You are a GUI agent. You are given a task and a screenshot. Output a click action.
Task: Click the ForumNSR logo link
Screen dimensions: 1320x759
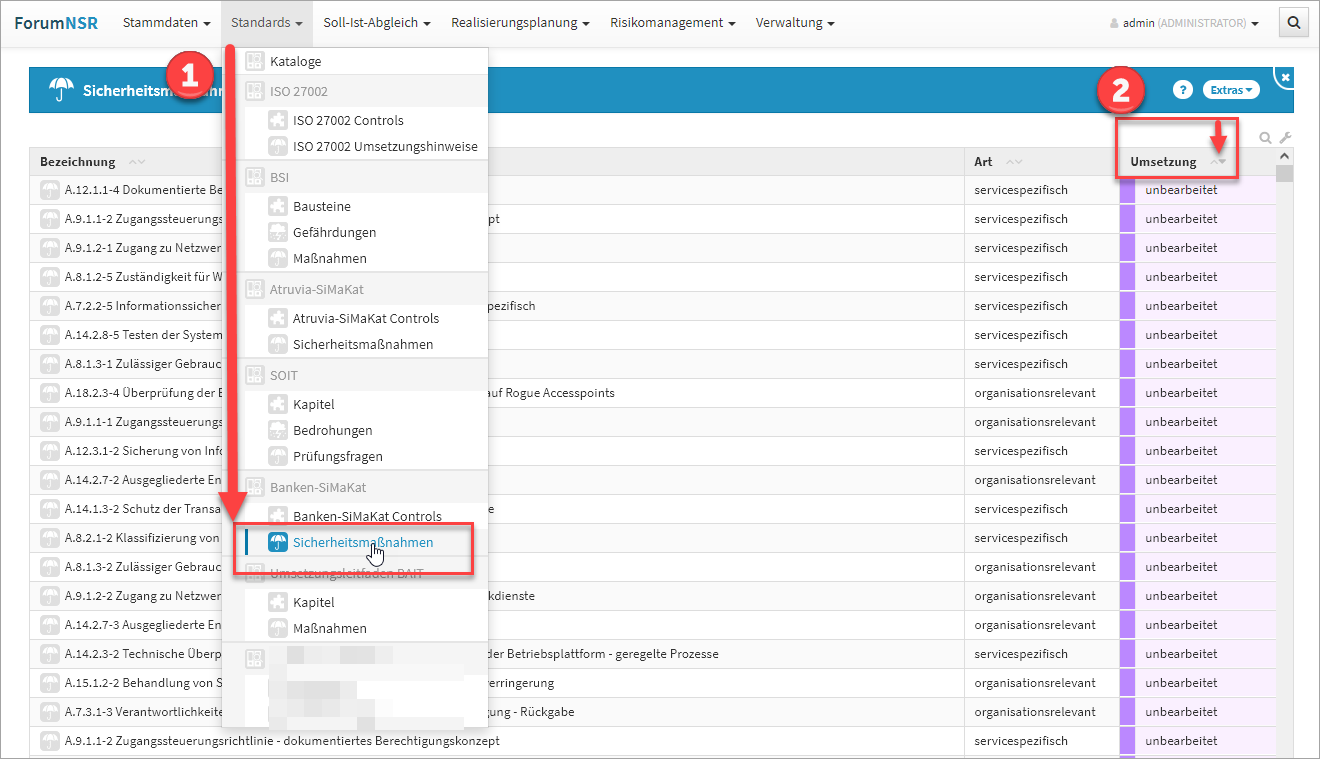[56, 23]
